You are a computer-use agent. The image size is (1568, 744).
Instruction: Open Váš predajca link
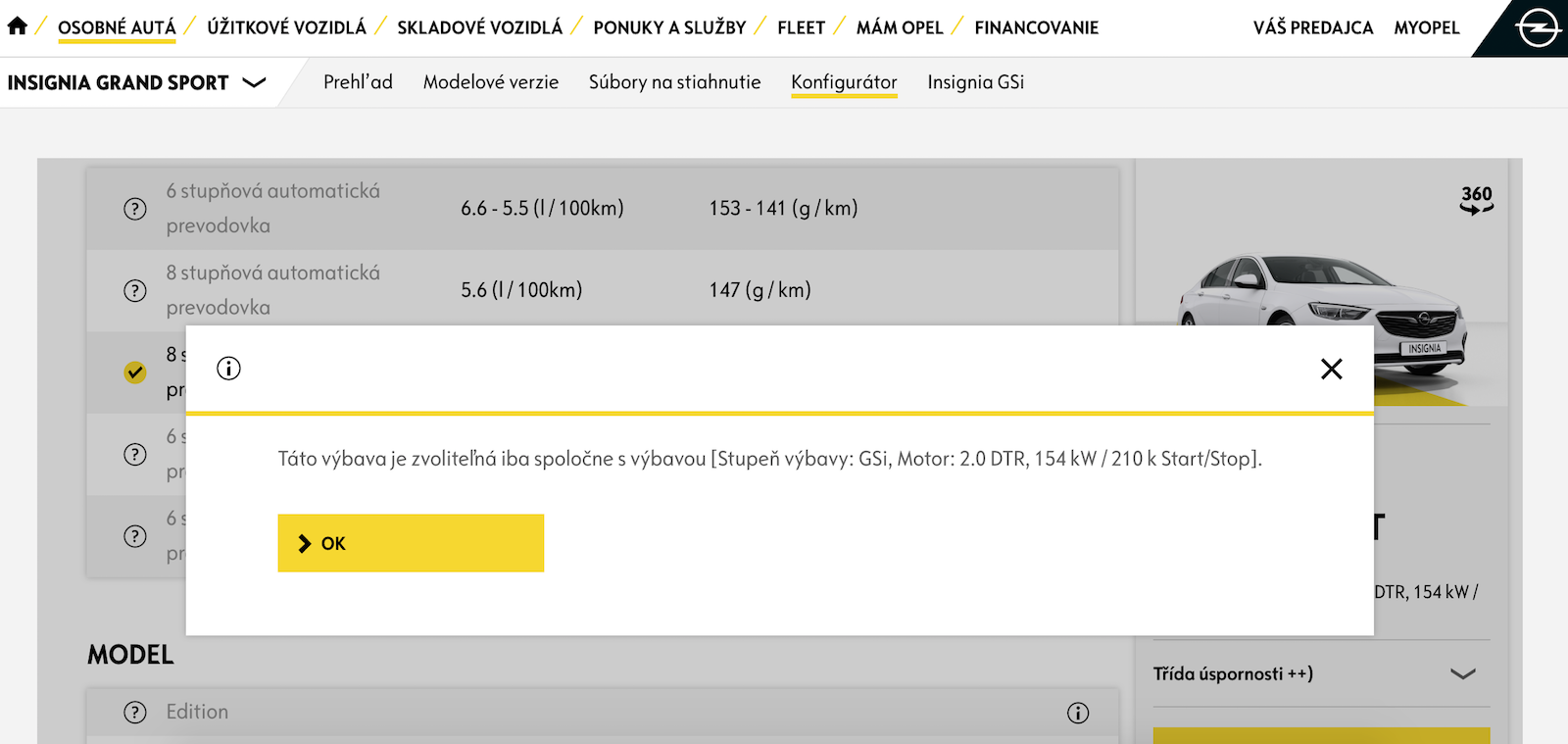click(x=1313, y=27)
